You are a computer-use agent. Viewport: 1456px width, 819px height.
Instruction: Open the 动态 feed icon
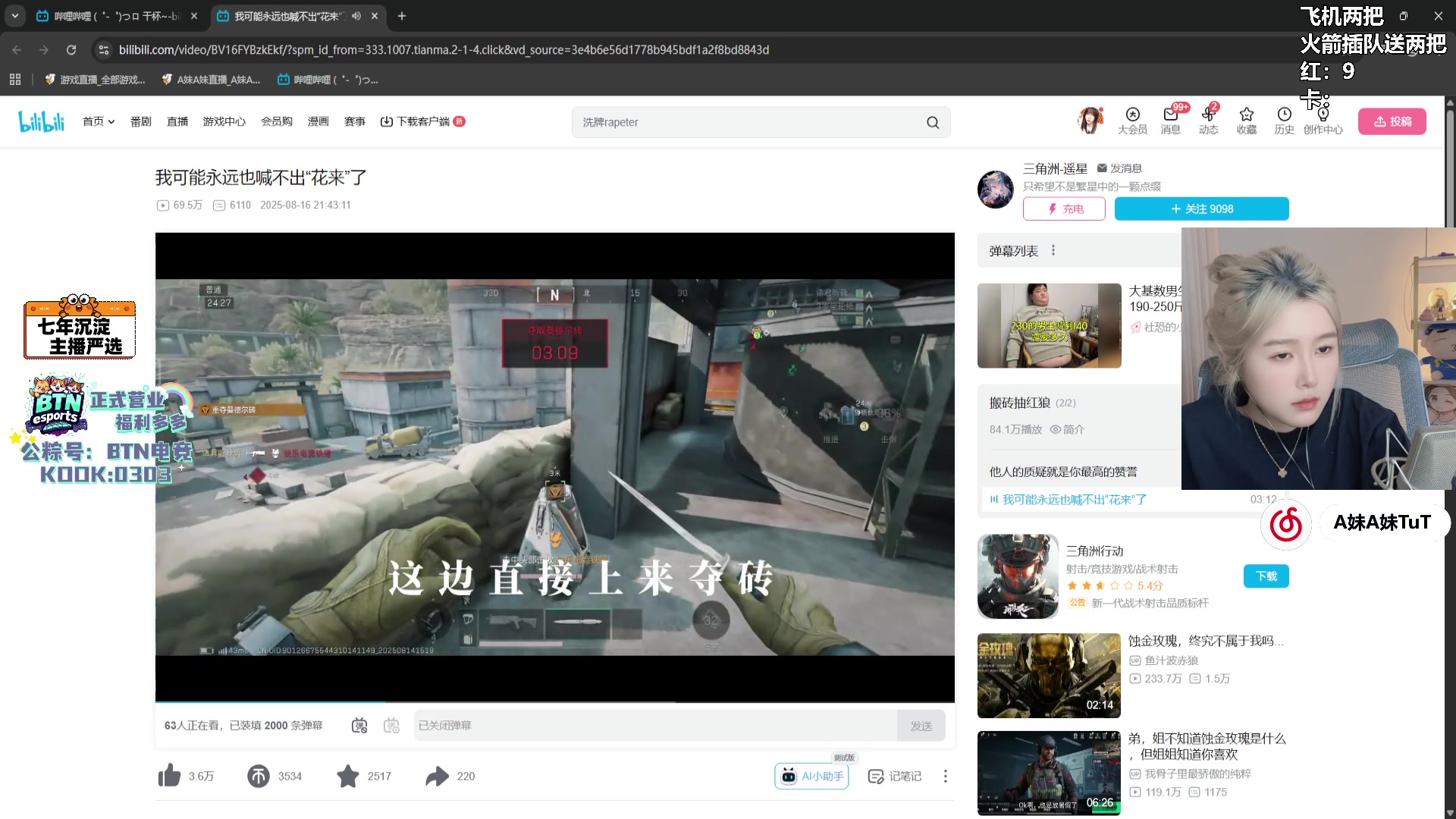[x=1208, y=121]
